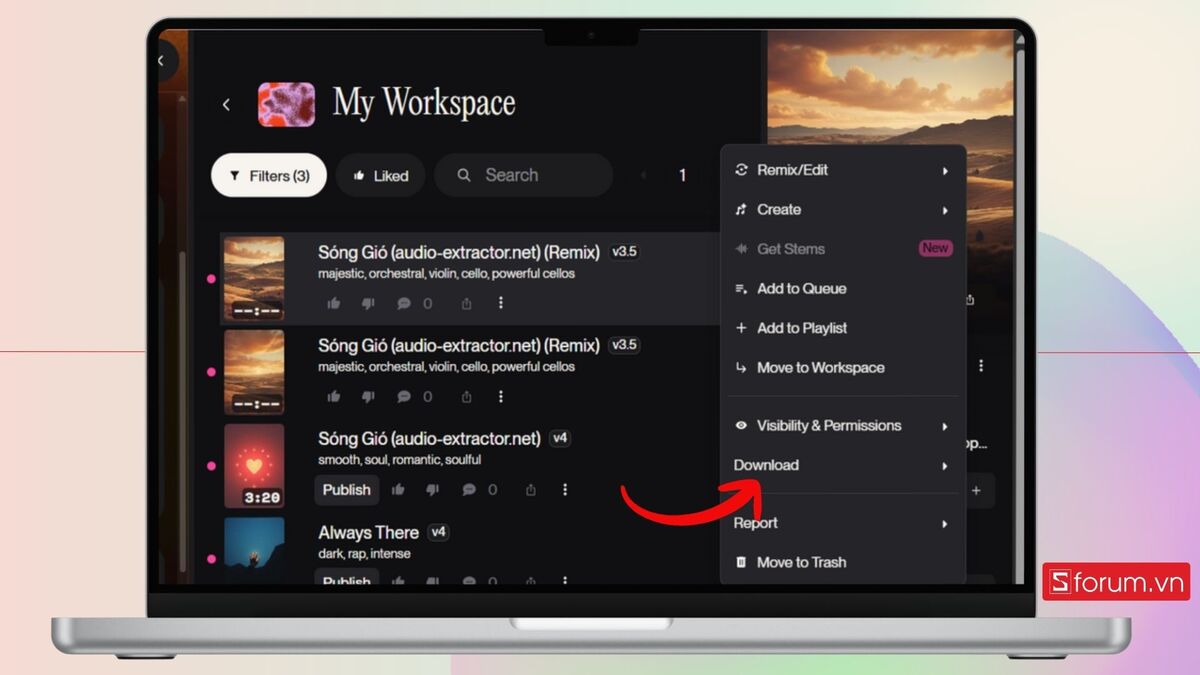Like the Sóng Gió v4 song

(x=398, y=490)
